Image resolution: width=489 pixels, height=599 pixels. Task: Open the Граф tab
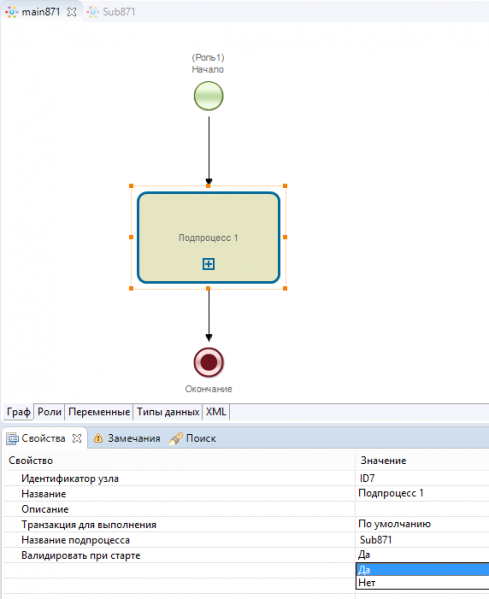(x=18, y=412)
